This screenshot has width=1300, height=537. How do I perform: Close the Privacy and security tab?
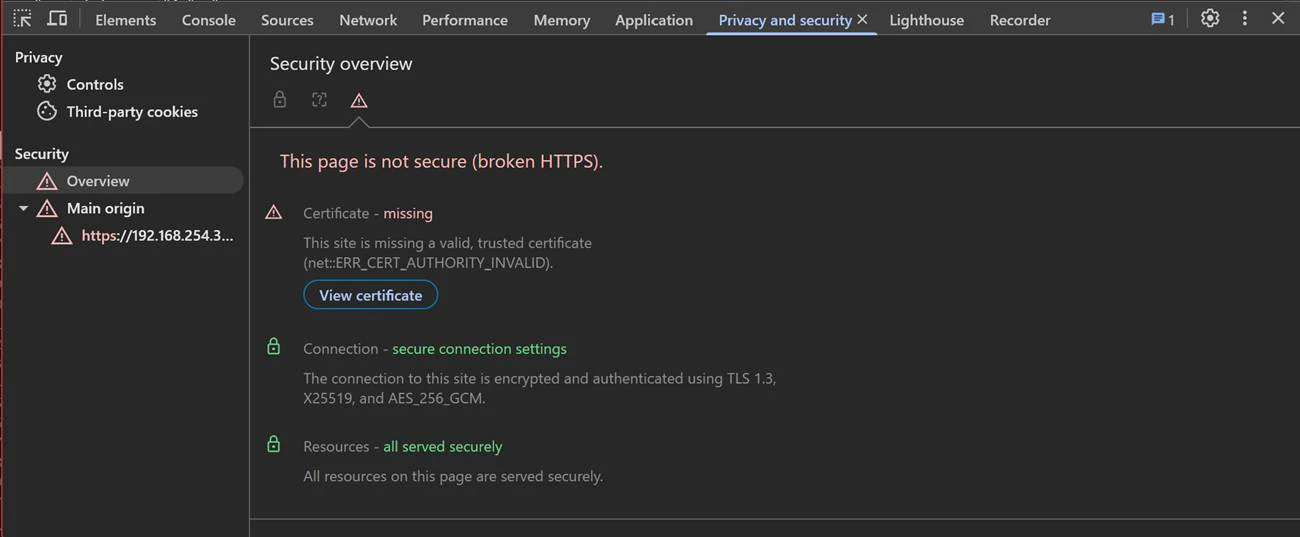click(x=863, y=19)
